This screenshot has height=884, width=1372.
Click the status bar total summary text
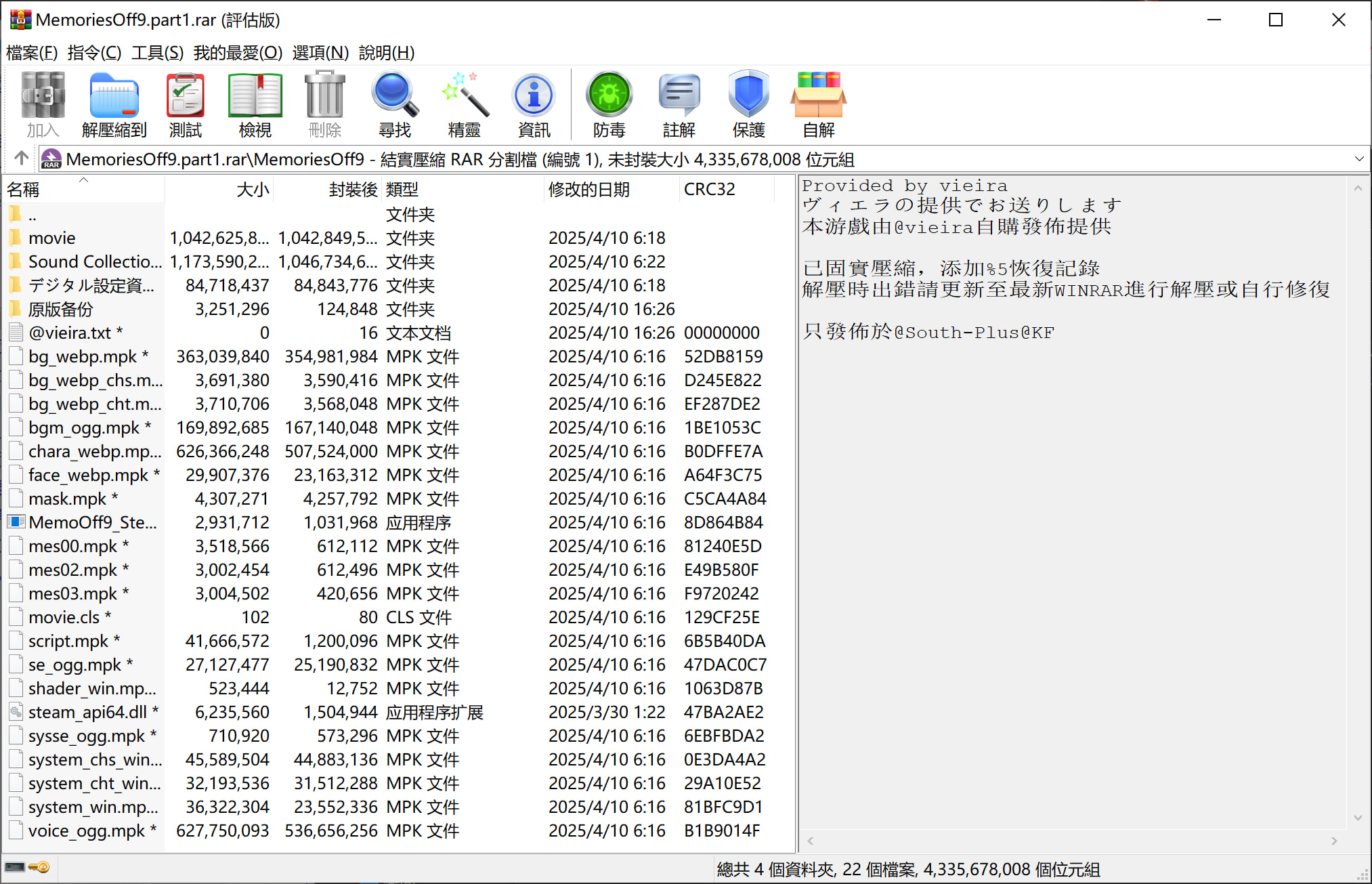point(908,869)
